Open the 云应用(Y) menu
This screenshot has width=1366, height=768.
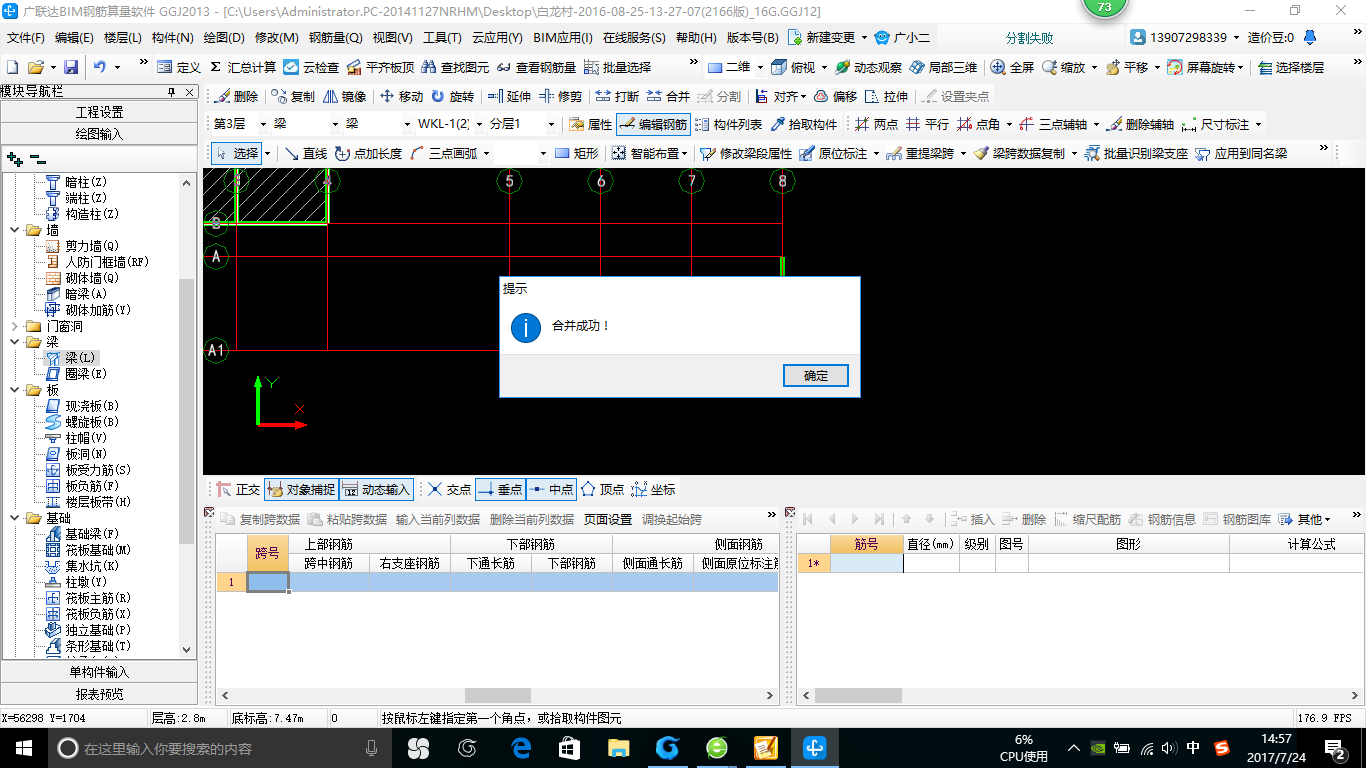pyautogui.click(x=497, y=37)
